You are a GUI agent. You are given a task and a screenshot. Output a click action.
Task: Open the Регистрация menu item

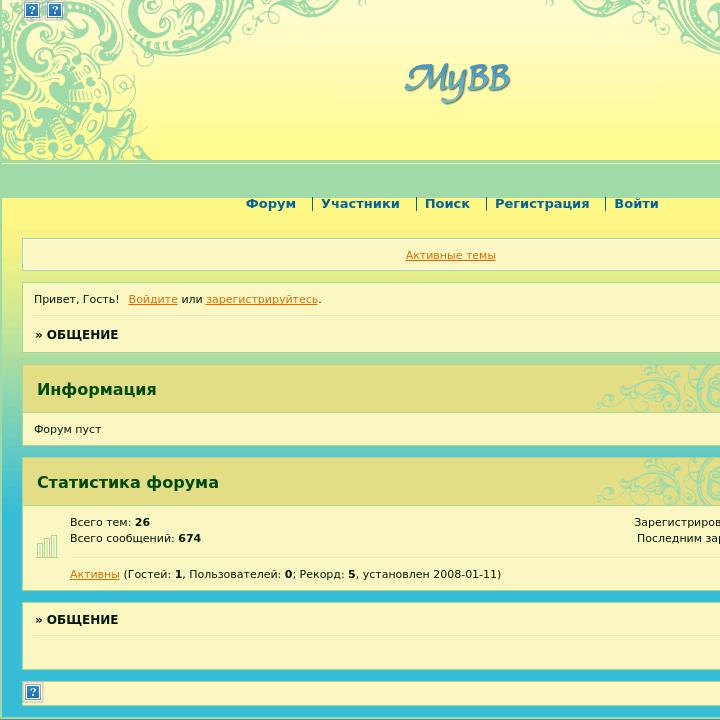(x=542, y=203)
